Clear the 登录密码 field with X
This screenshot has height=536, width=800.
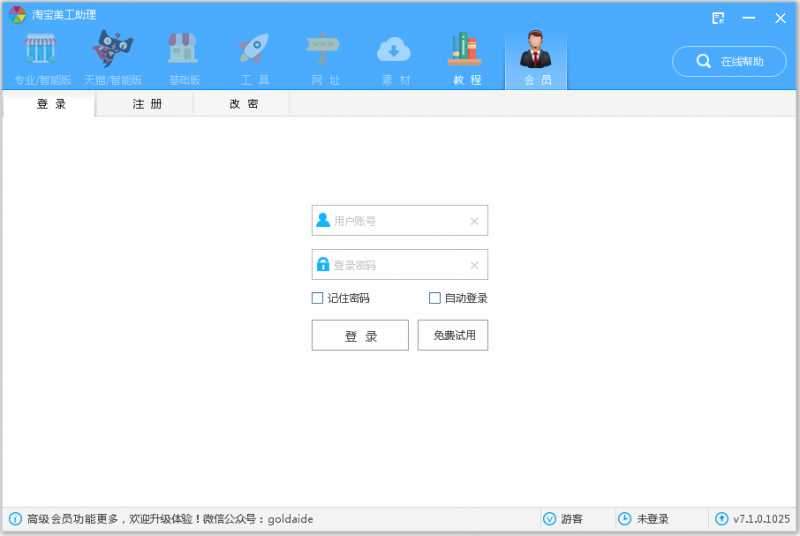pyautogui.click(x=474, y=265)
